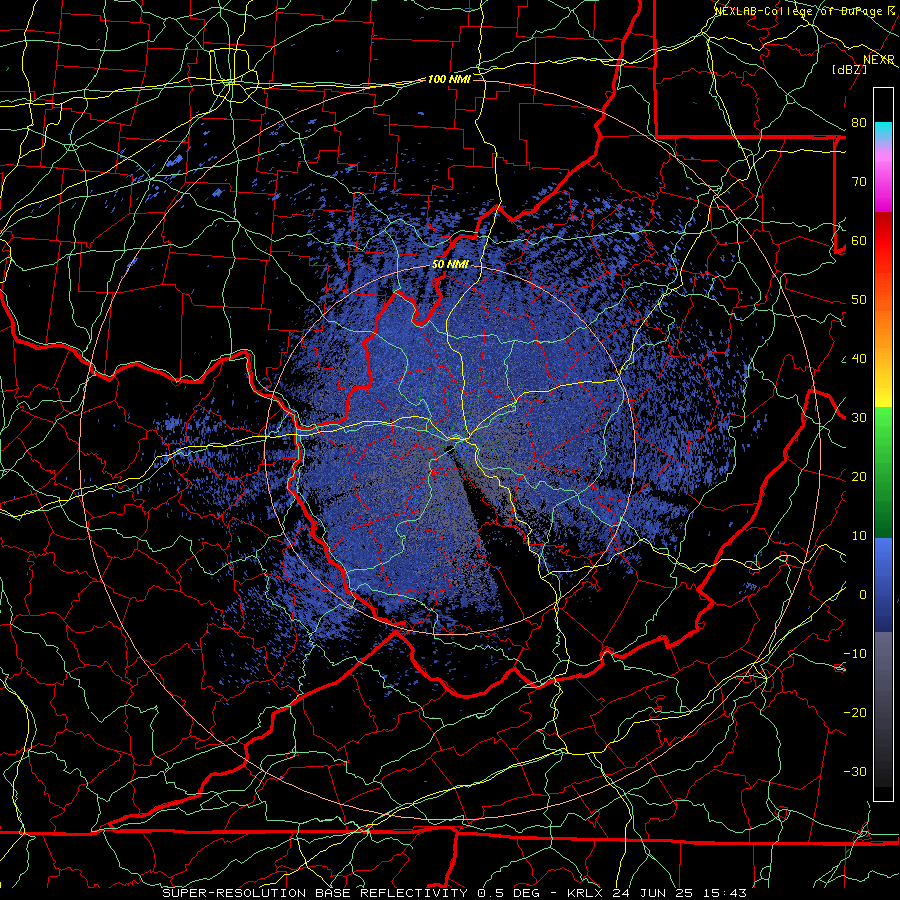Click the 15:43 timestamp in the caption

[723, 893]
